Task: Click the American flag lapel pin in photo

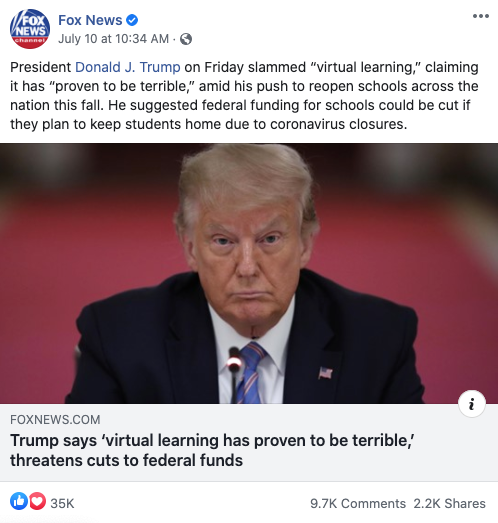Action: coord(326,373)
